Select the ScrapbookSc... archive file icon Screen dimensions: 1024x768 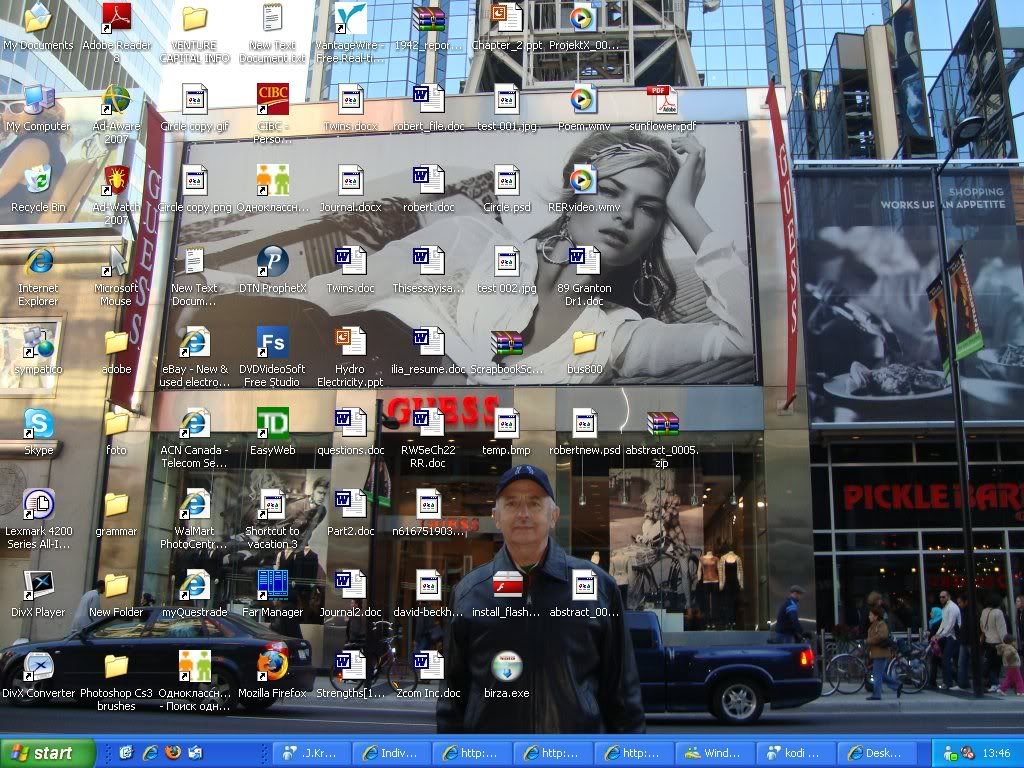tap(507, 343)
